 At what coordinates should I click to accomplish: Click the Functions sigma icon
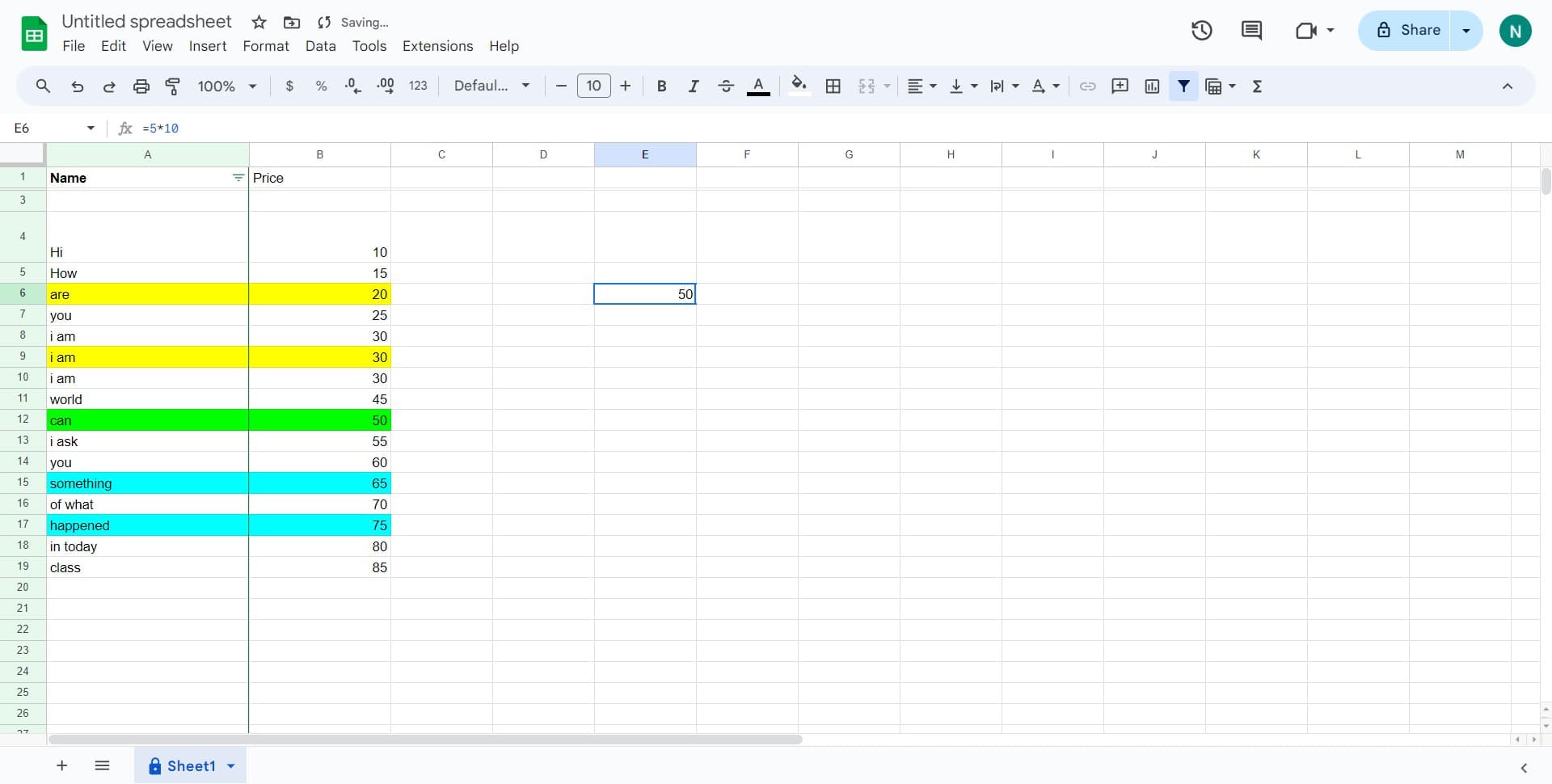[1257, 86]
